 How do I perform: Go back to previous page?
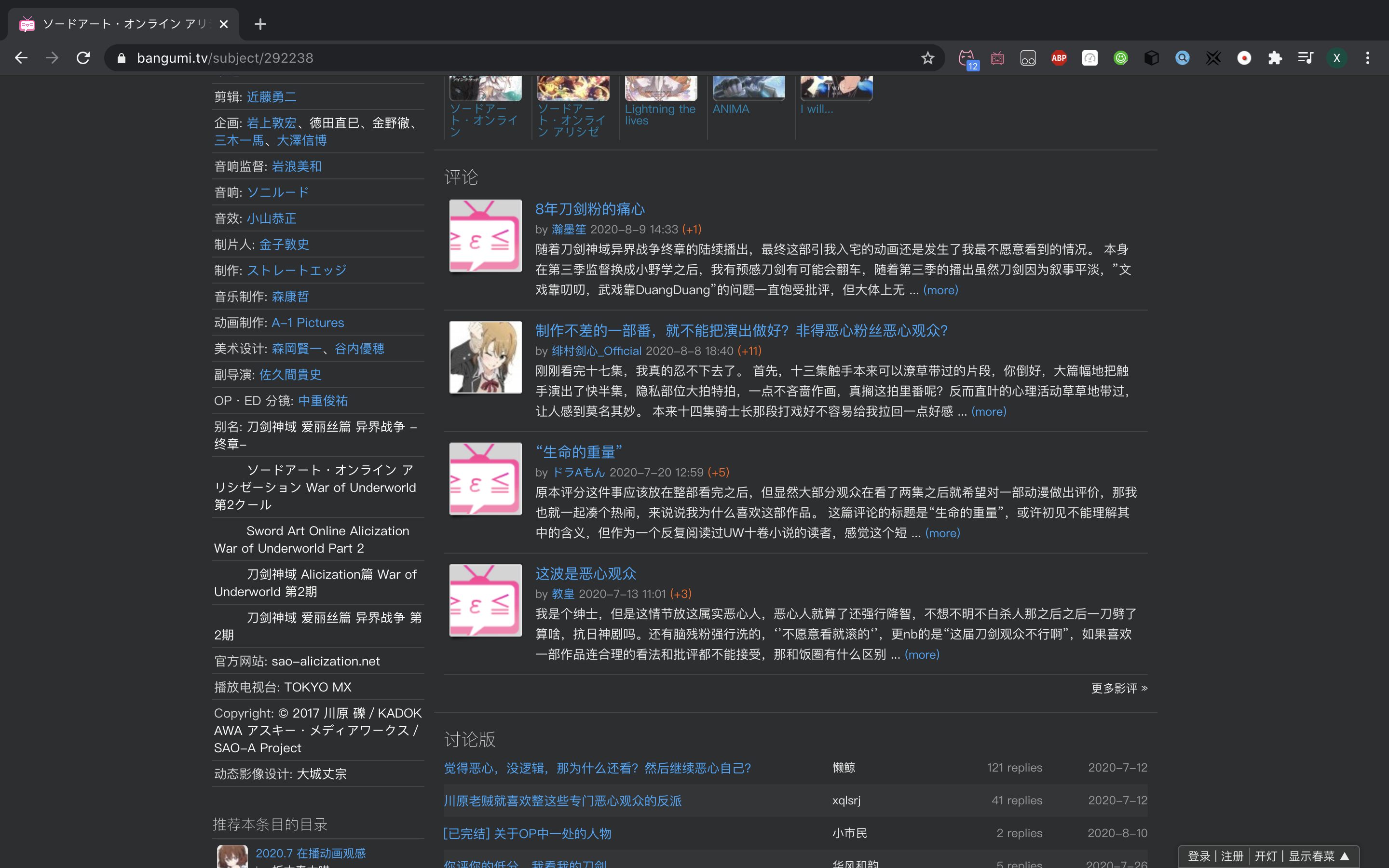point(21,58)
